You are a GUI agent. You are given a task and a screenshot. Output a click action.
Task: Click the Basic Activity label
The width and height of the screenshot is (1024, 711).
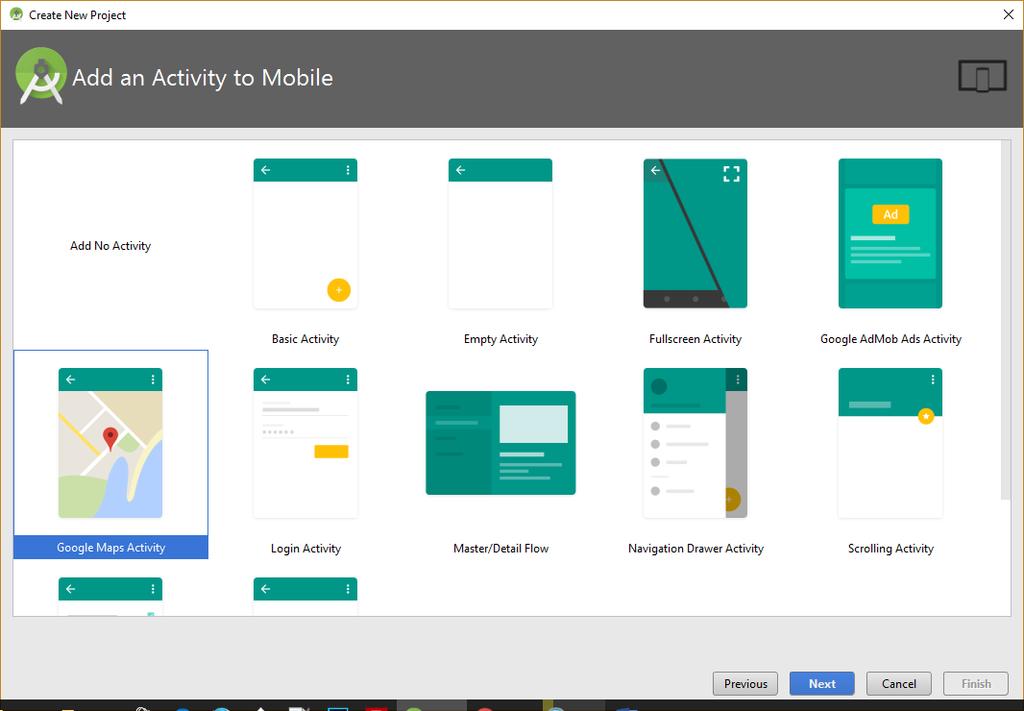click(x=305, y=339)
